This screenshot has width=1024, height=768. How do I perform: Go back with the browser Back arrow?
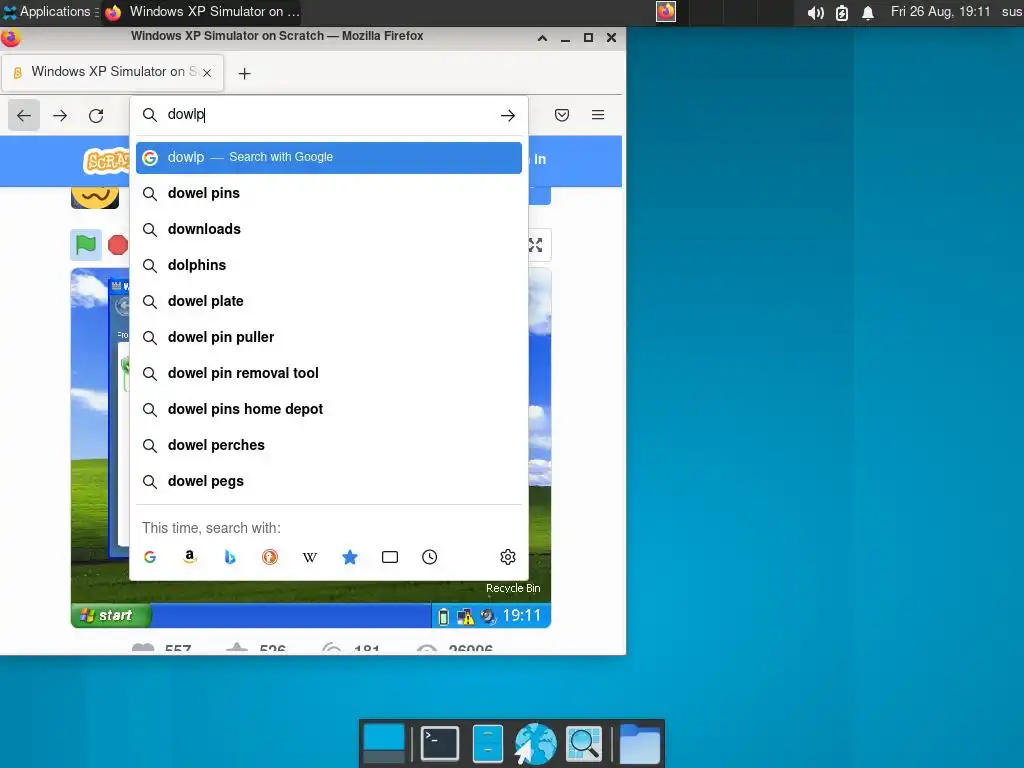[x=24, y=116]
